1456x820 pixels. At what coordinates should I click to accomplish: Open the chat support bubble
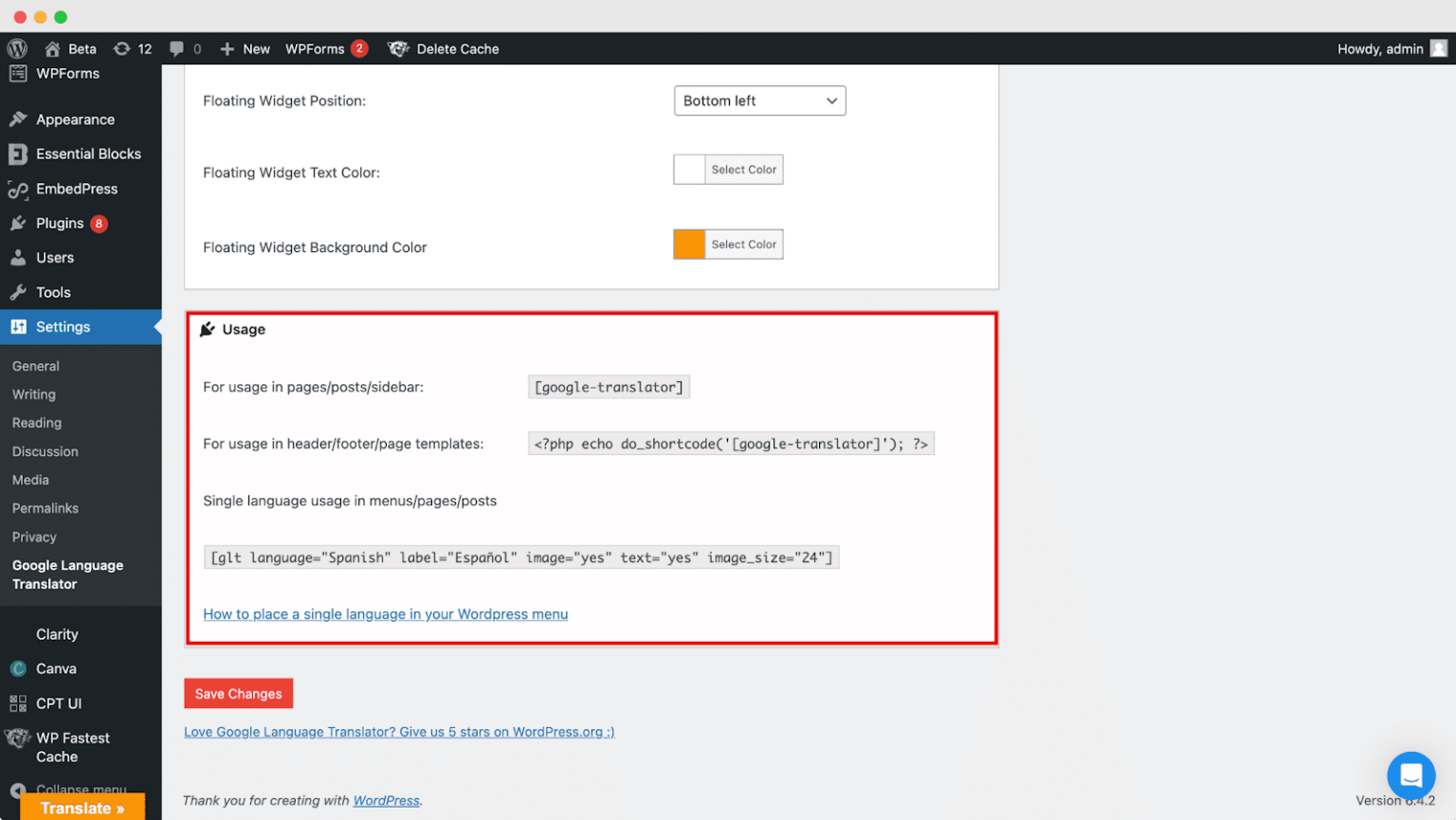pyautogui.click(x=1410, y=774)
